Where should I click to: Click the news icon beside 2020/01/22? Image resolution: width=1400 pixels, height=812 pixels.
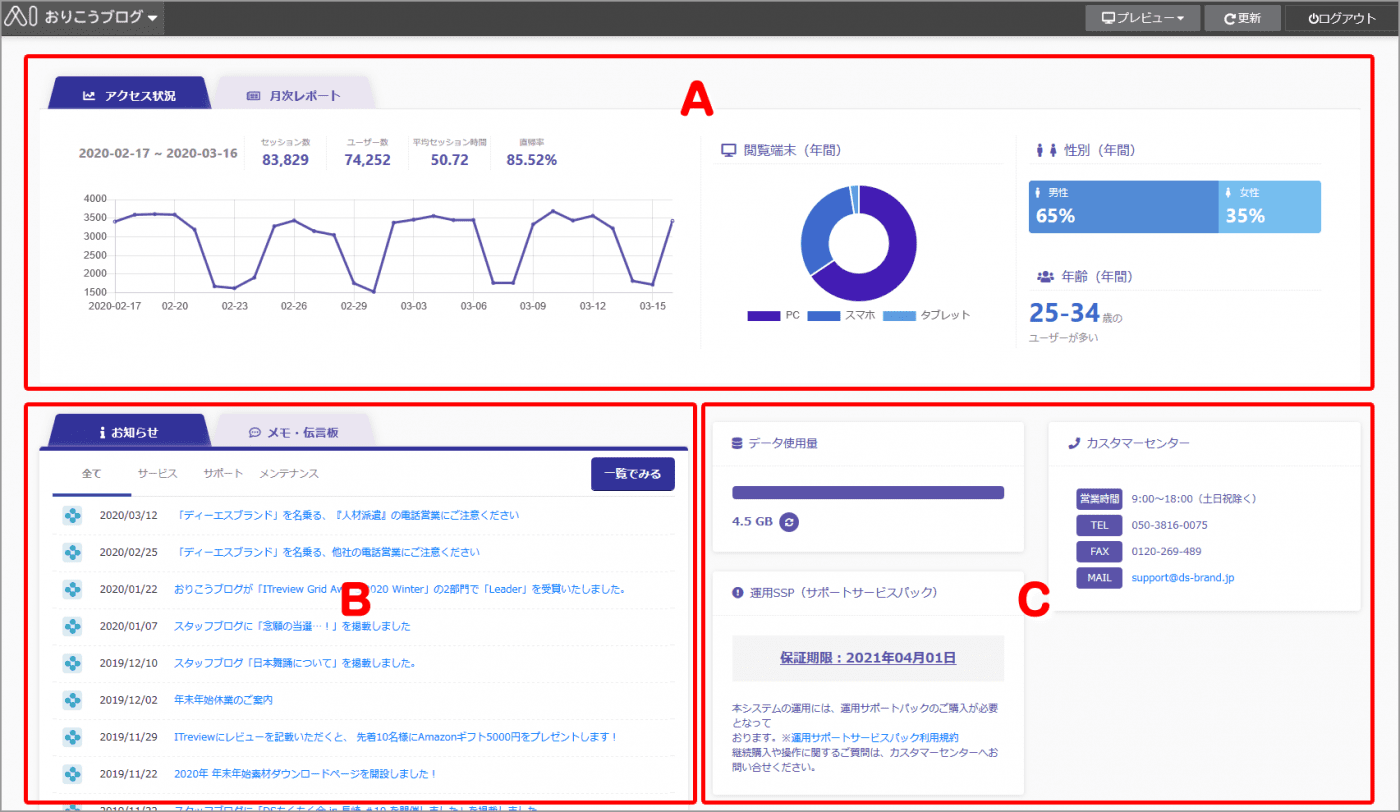point(72,589)
